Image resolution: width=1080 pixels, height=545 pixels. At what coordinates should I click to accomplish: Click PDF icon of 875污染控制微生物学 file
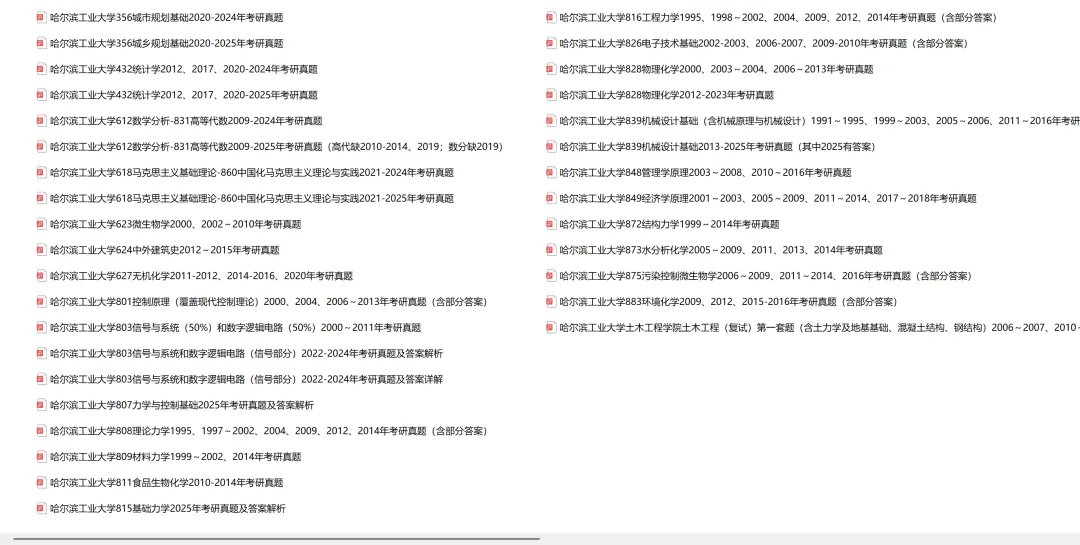(x=551, y=276)
